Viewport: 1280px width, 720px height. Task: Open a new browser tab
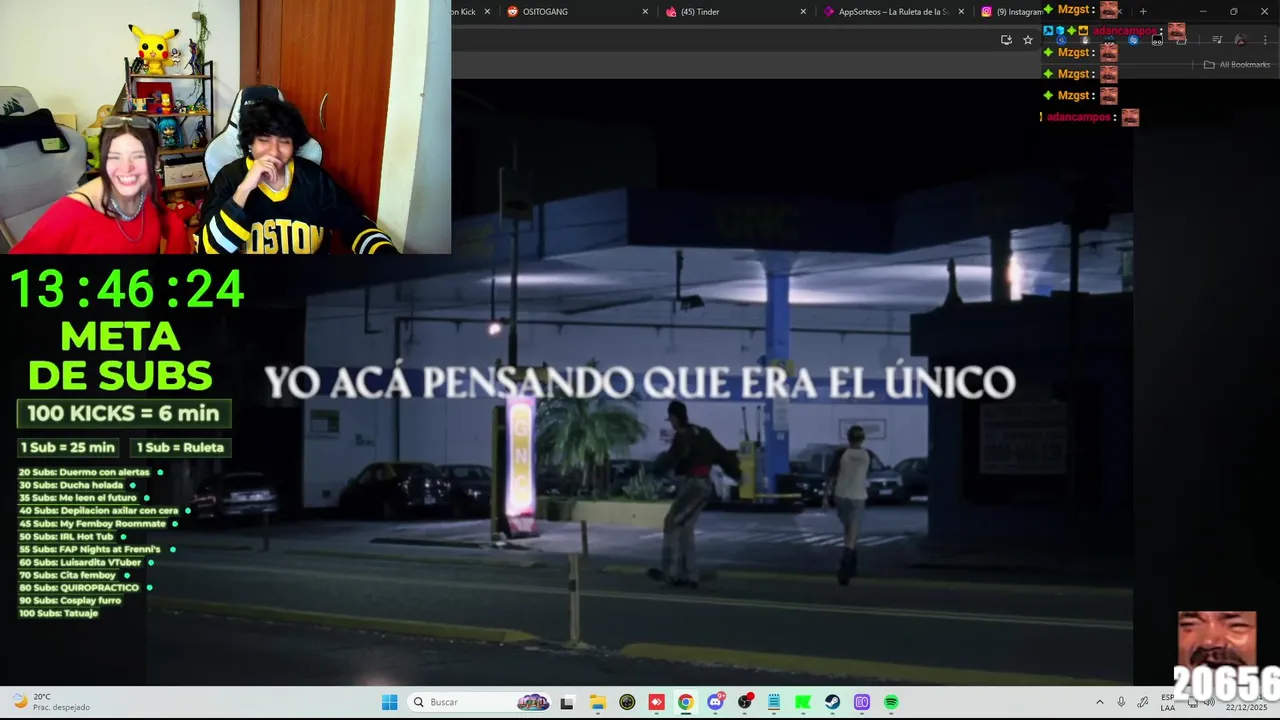click(1143, 12)
